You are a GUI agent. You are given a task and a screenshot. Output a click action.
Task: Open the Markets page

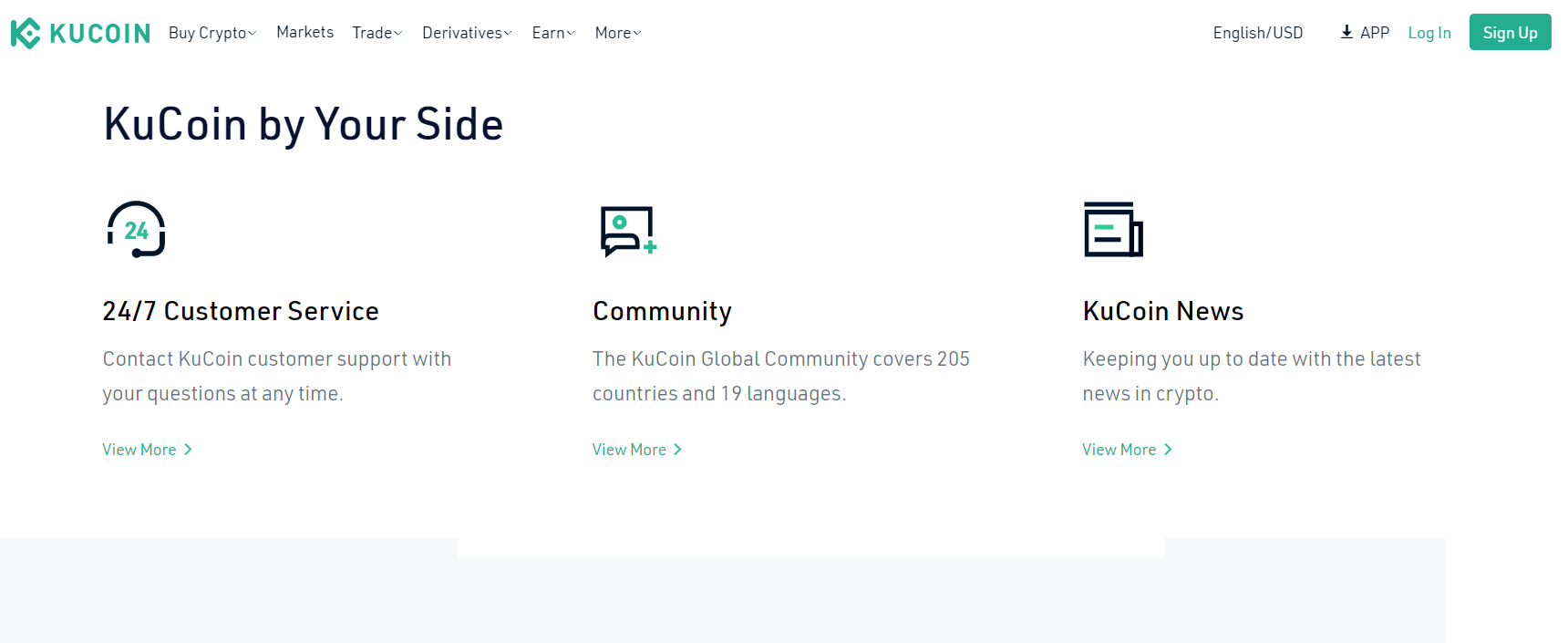pos(304,32)
